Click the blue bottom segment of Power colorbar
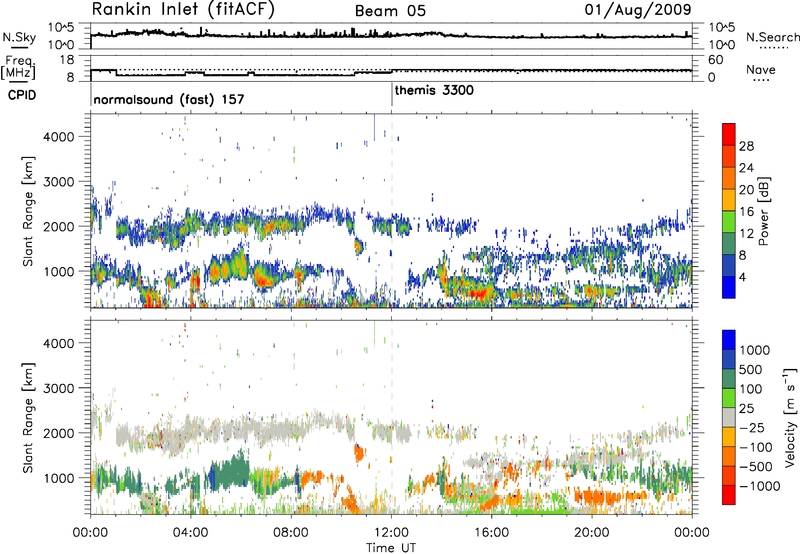 coord(729,287)
